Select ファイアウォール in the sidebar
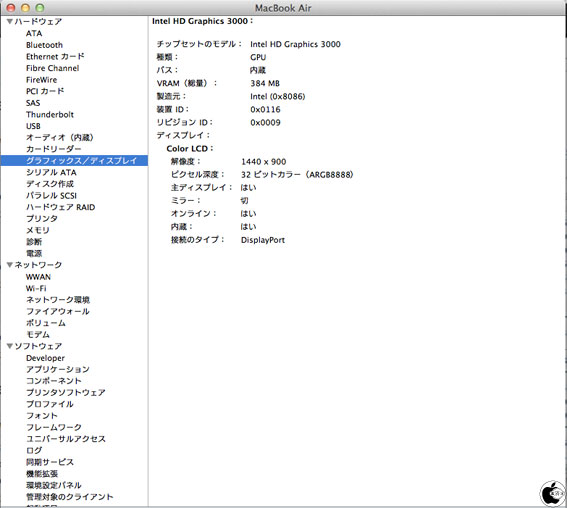567x508 pixels. [57, 312]
